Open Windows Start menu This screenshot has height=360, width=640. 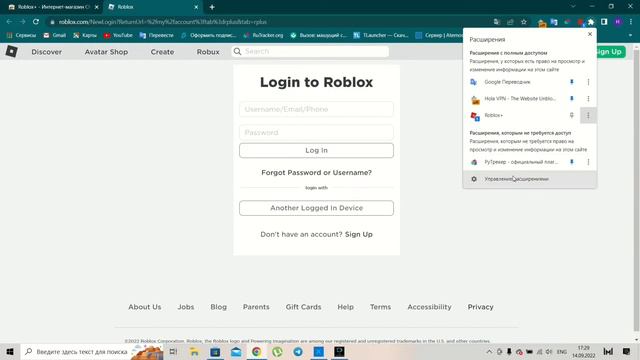pyautogui.click(x=10, y=352)
